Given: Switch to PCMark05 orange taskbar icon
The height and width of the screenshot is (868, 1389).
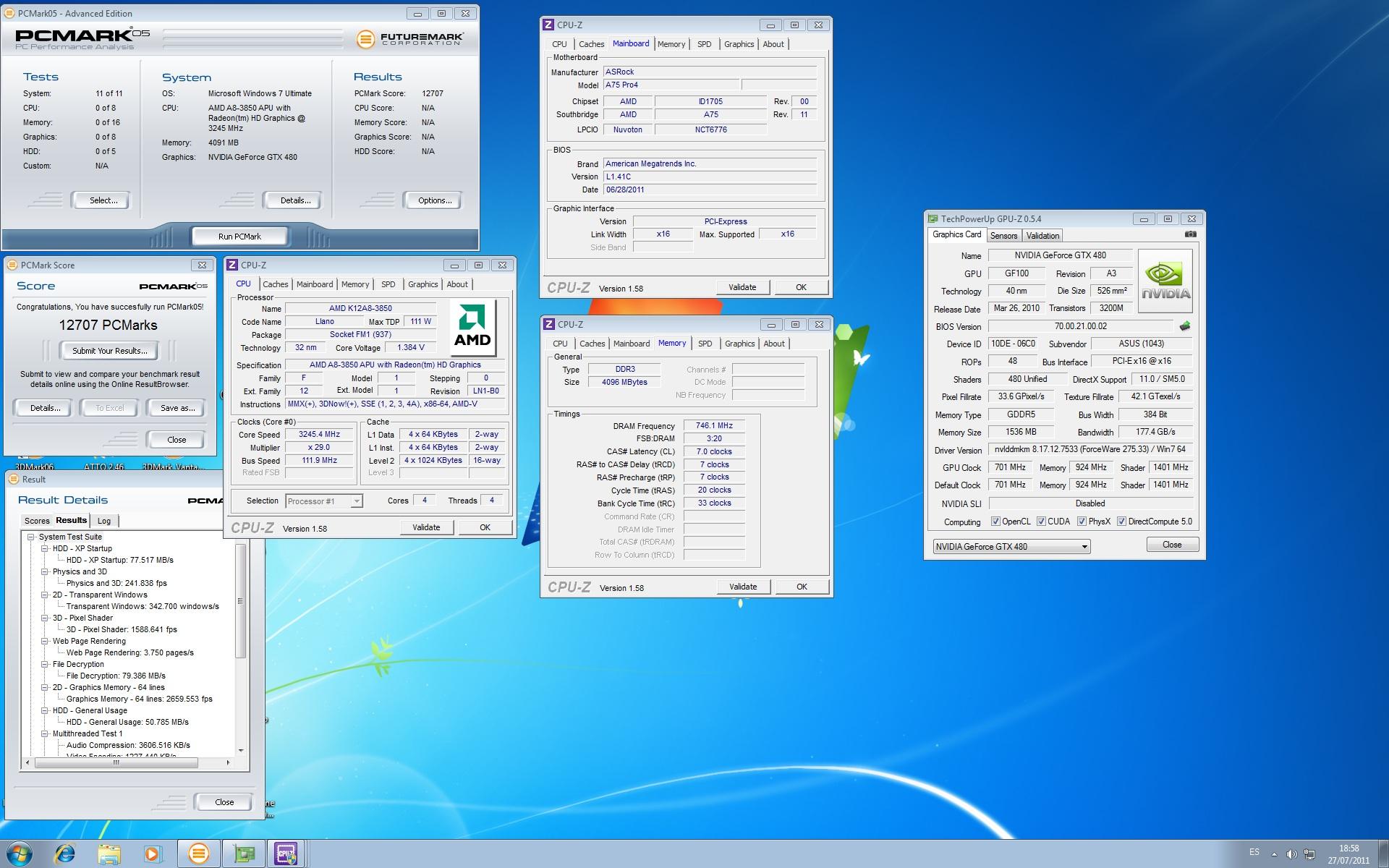Looking at the screenshot, I should pos(198,854).
